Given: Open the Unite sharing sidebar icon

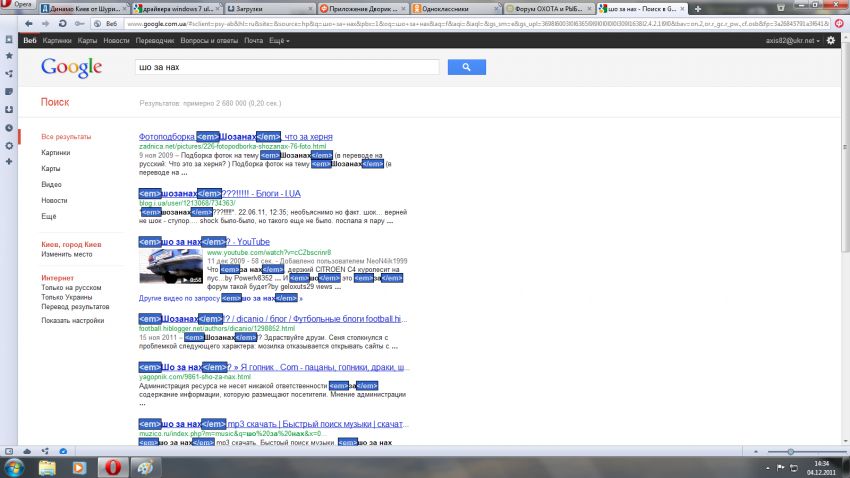Looking at the screenshot, I should (9, 73).
